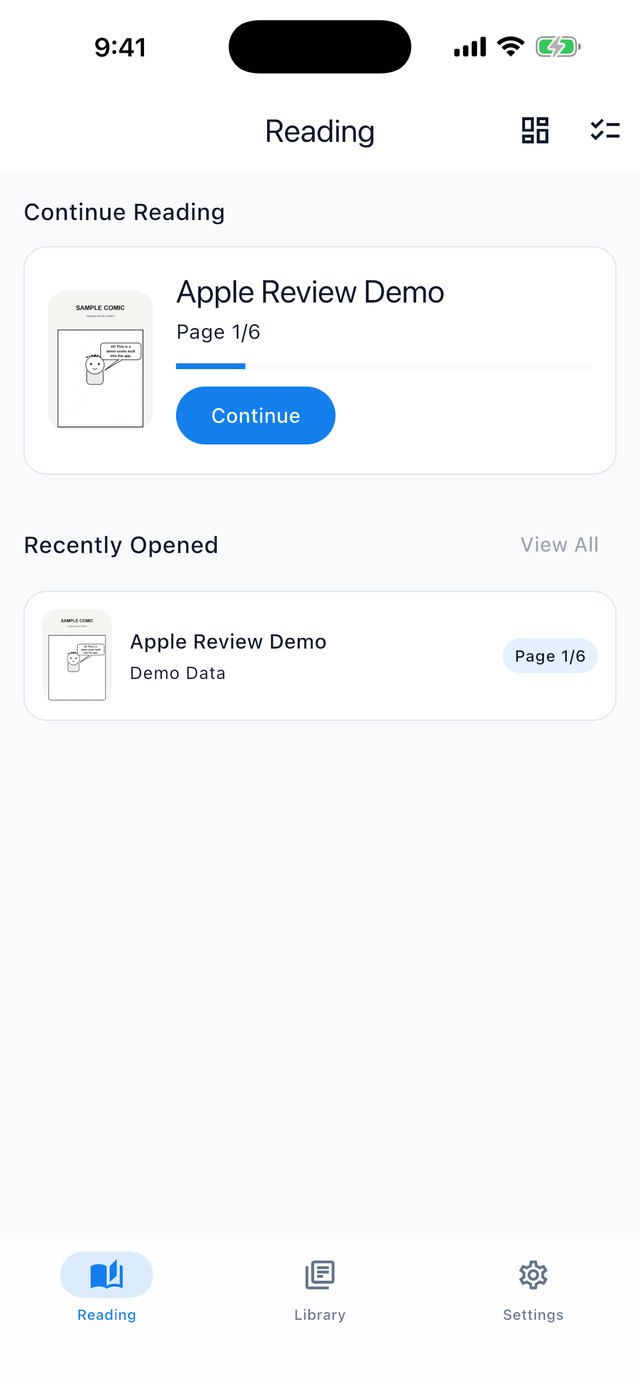This screenshot has height=1384, width=640.
Task: Select the Reading tab label
Action: tap(106, 1315)
